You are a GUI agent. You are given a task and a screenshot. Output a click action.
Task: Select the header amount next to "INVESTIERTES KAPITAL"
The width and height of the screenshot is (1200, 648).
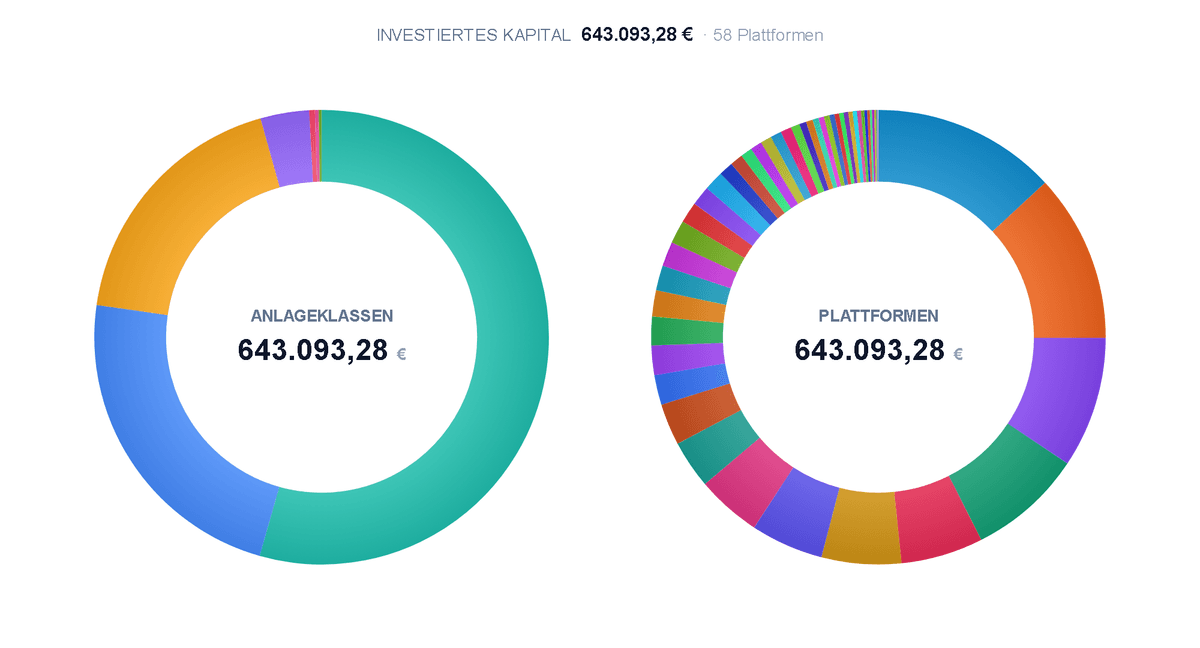click(x=637, y=35)
